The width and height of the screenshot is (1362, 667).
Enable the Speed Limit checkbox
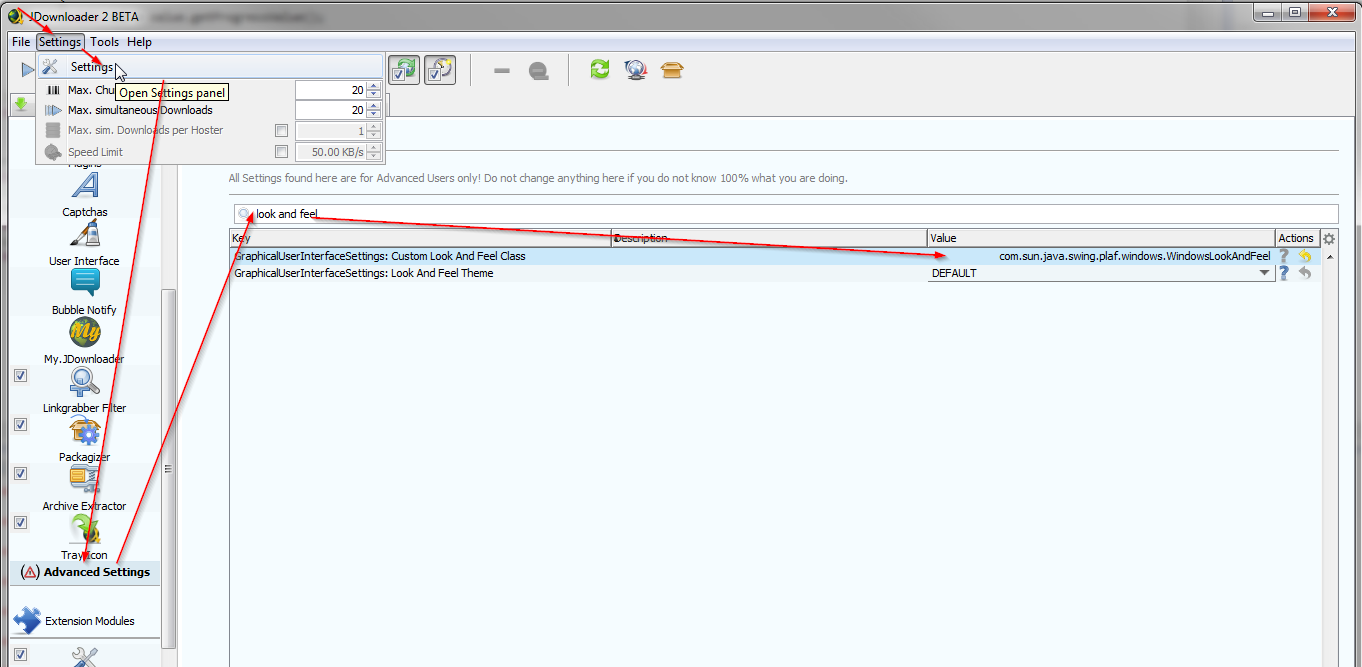point(281,150)
